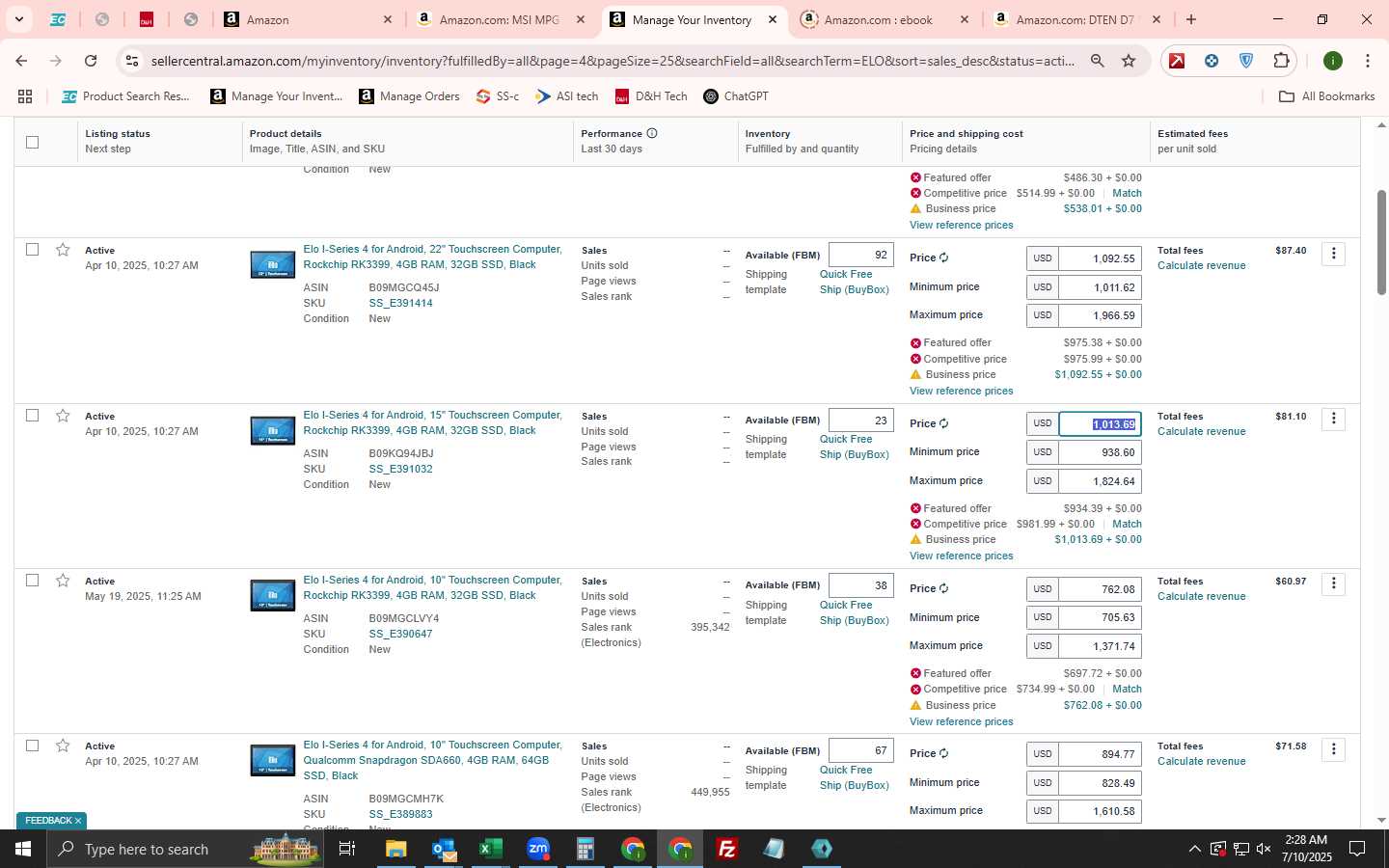Image resolution: width=1389 pixels, height=868 pixels.
Task: Click the Adobe Acrobat extension icon
Action: tap(1177, 61)
